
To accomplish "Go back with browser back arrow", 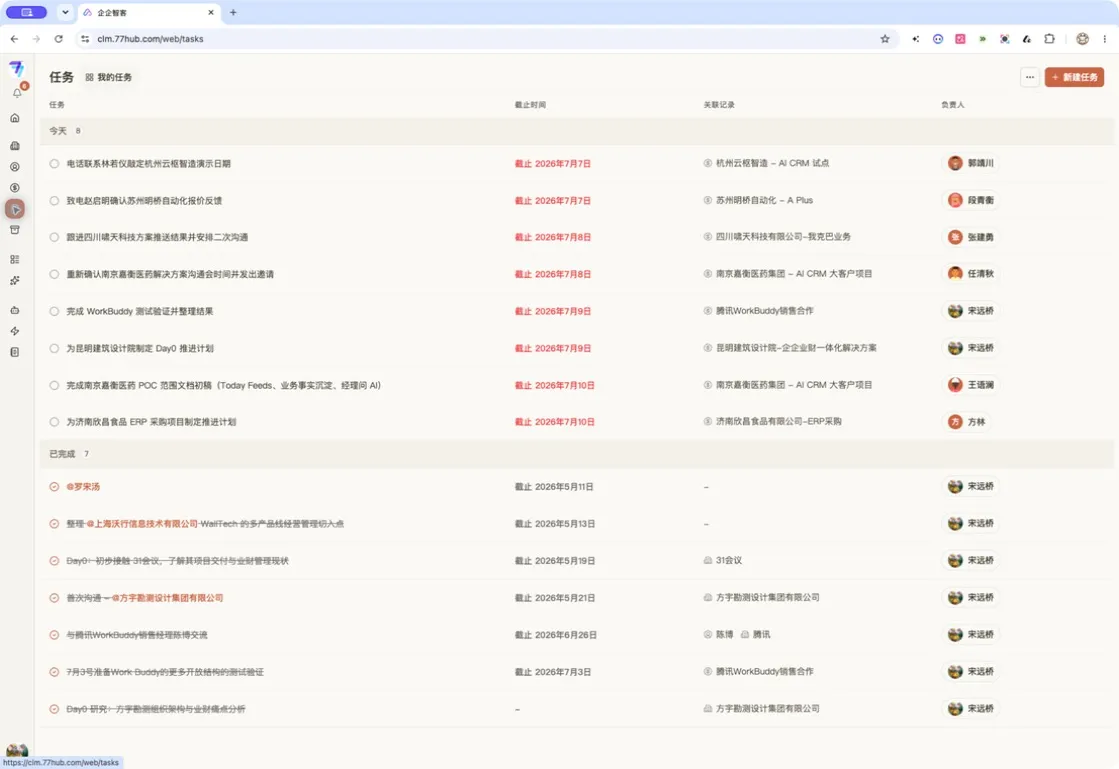I will coord(14,39).
